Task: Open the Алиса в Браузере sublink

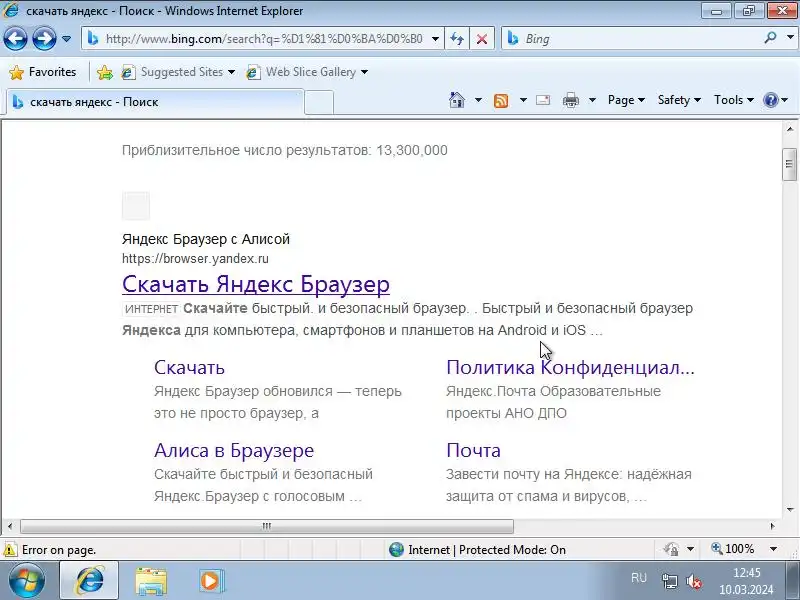Action: tap(234, 451)
